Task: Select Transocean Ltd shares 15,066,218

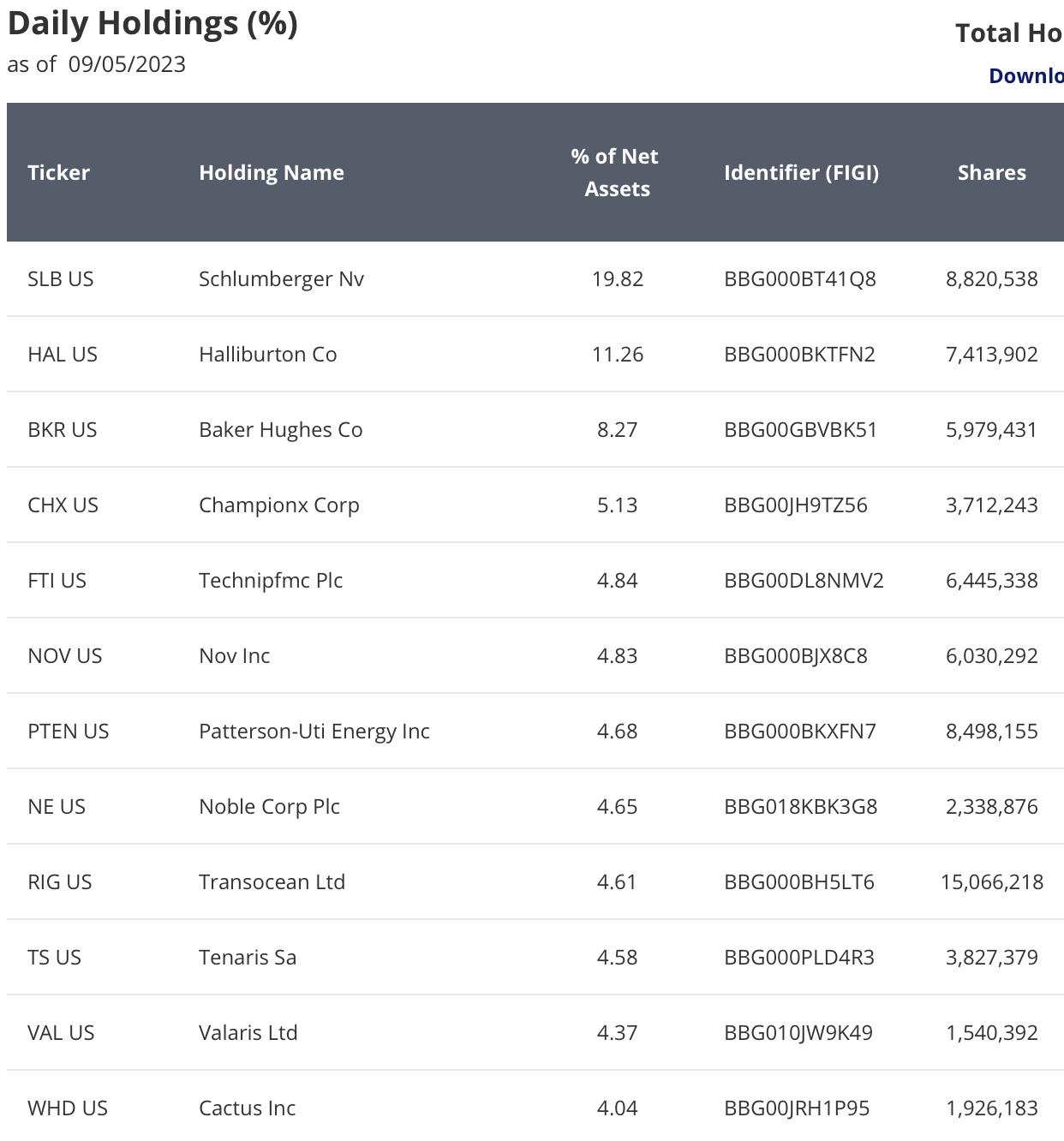Action: 992,881
